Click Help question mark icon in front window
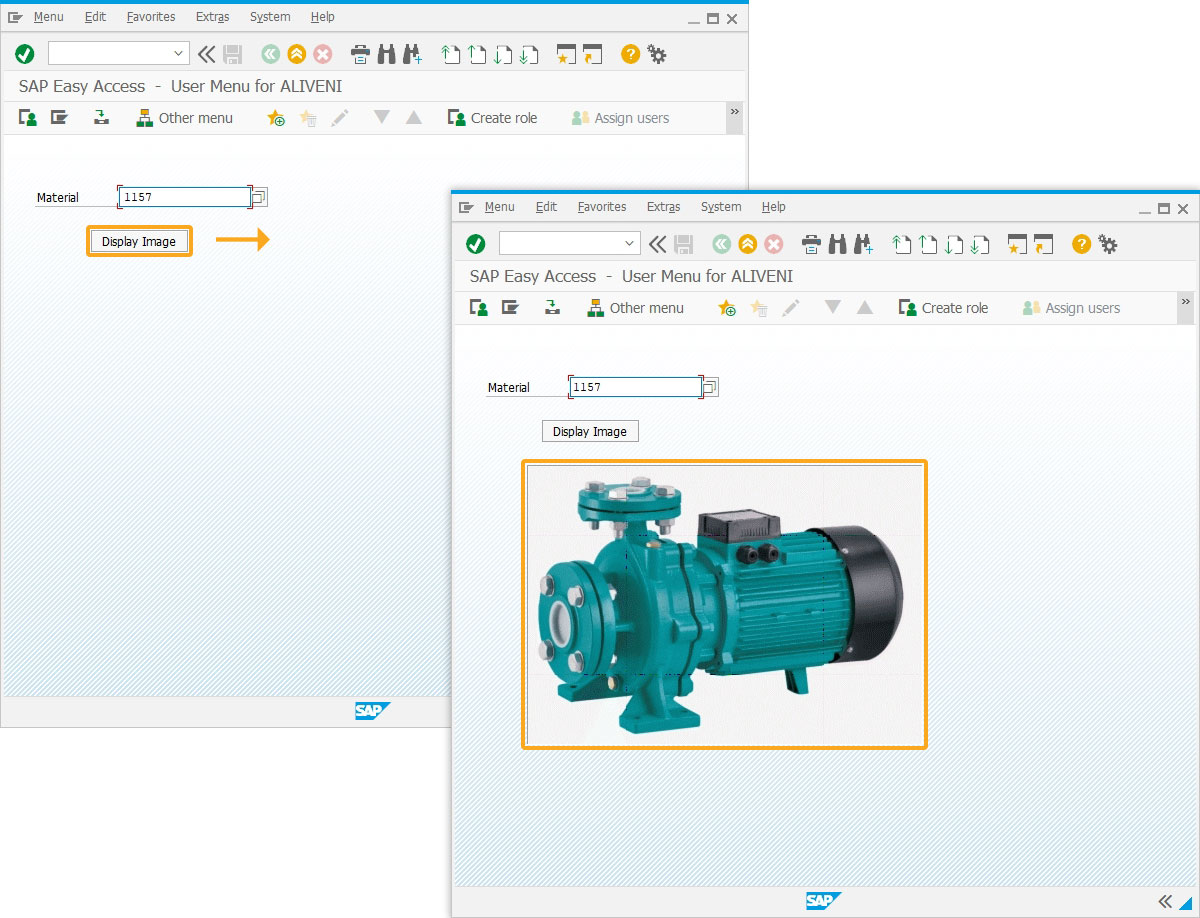This screenshot has width=1200, height=918. 1081,244
